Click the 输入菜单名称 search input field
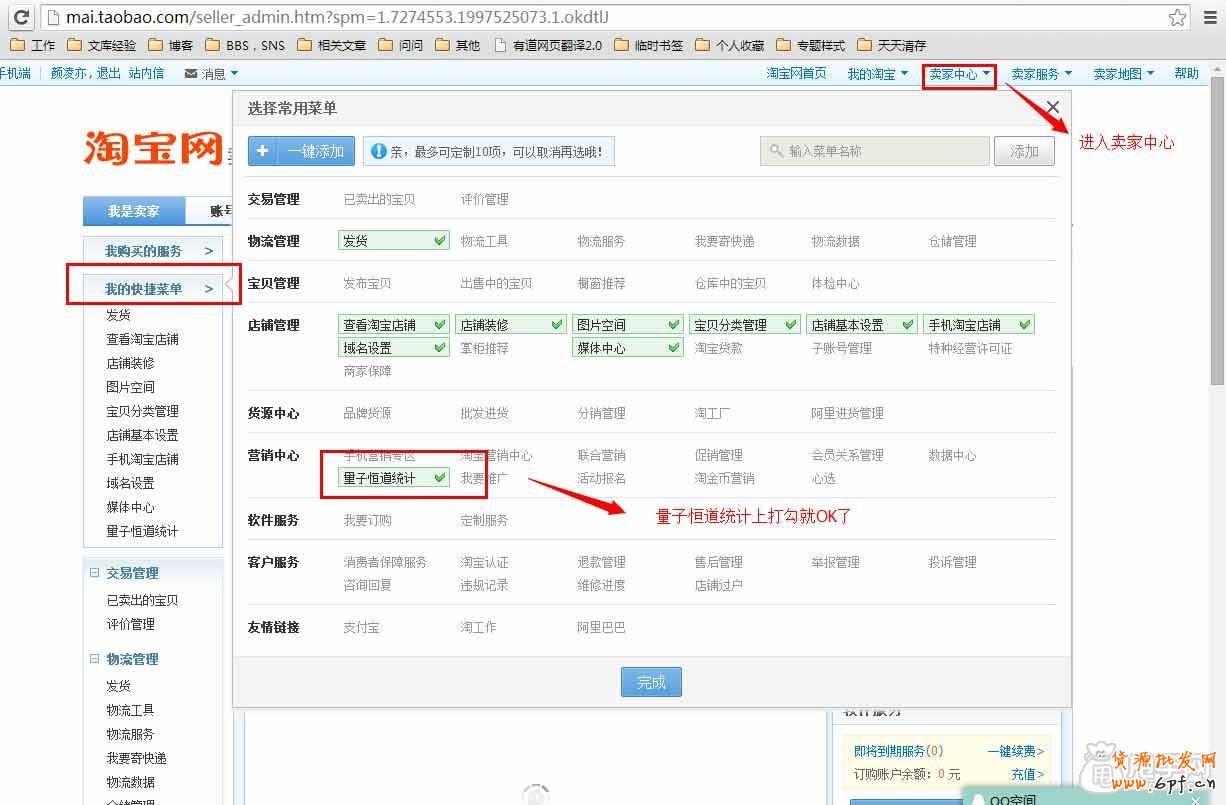Screen dimensions: 1226x805 coord(880,150)
